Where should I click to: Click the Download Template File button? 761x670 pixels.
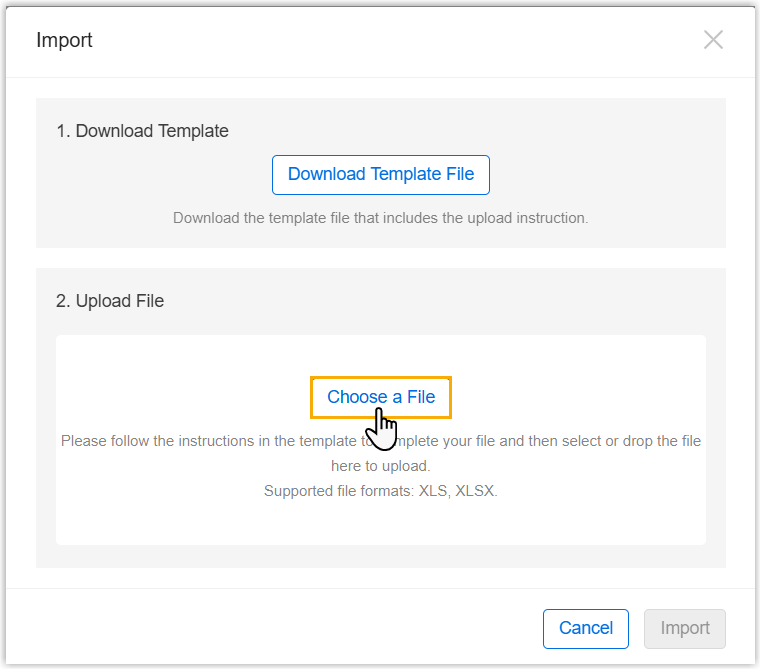pyautogui.click(x=380, y=175)
